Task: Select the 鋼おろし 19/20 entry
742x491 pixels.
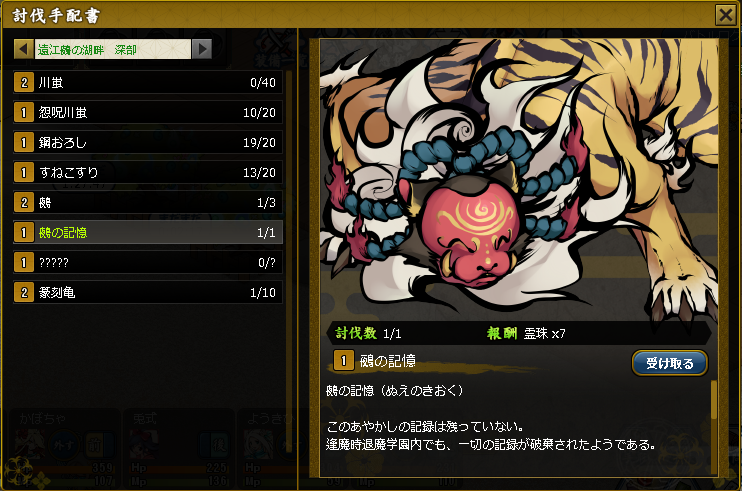Action: 148,142
